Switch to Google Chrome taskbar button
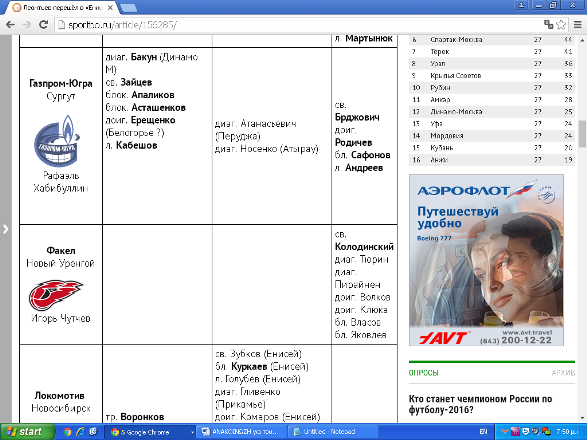Screen dimensions: 587x440 pos(149,432)
